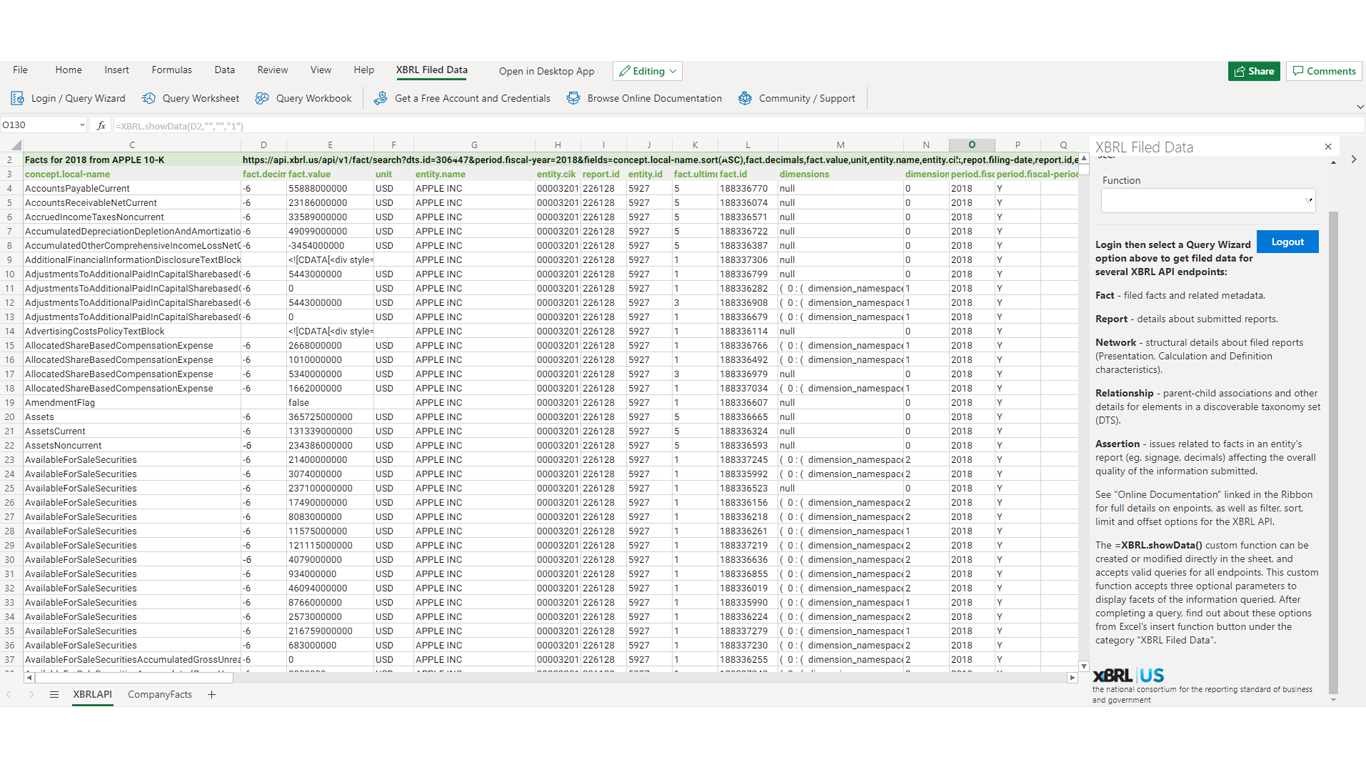Click the horizontal scroll left arrow
Image resolution: width=1366 pixels, height=768 pixels.
[x=29, y=678]
